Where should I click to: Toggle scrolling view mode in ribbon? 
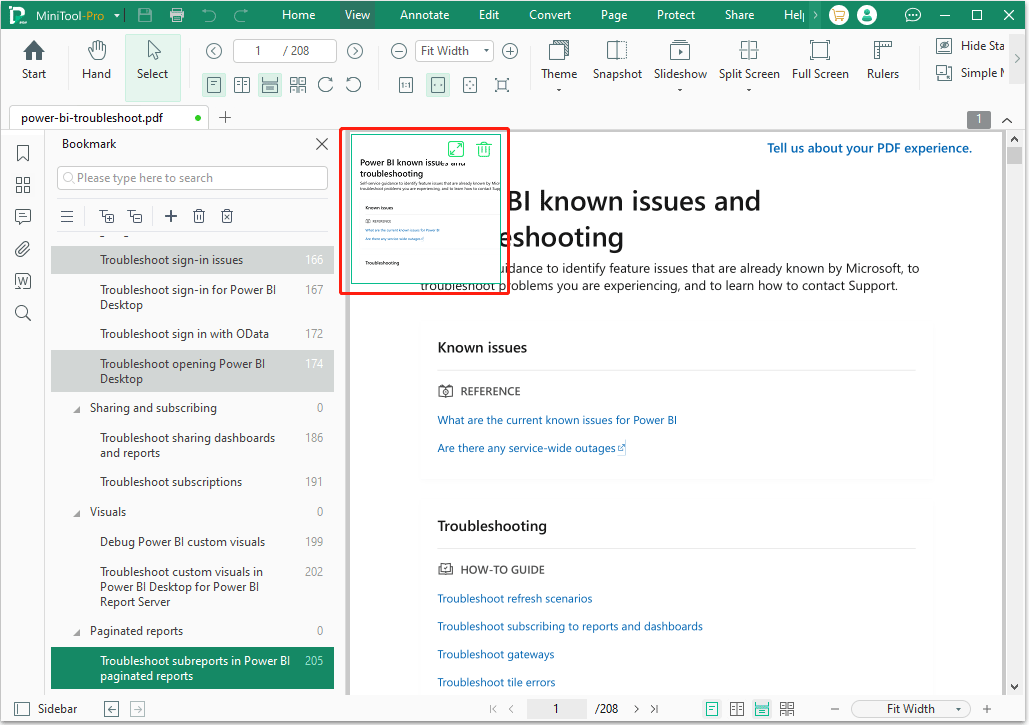tap(270, 85)
